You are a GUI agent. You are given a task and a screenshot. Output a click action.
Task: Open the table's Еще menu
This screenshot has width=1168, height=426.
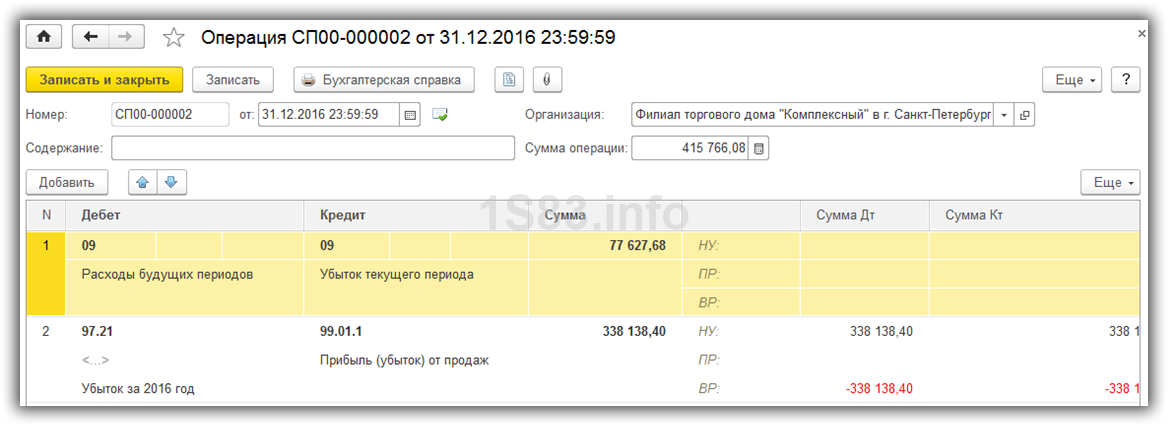[x=1110, y=183]
